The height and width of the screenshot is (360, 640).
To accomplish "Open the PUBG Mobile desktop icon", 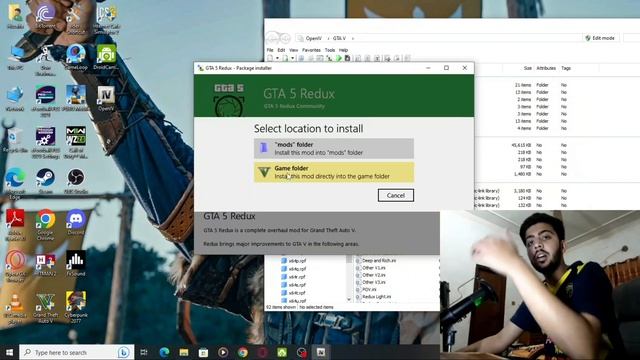I will [76, 99].
